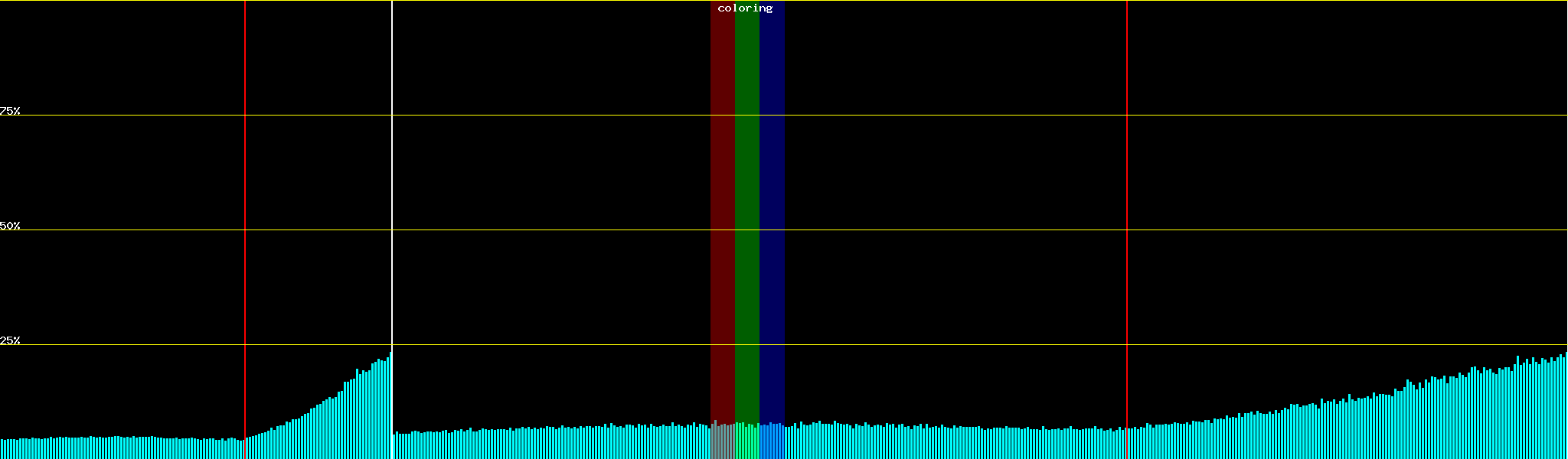Click the 25% horizontal yellow gridline
This screenshot has width=1568, height=459.
coord(919,345)
